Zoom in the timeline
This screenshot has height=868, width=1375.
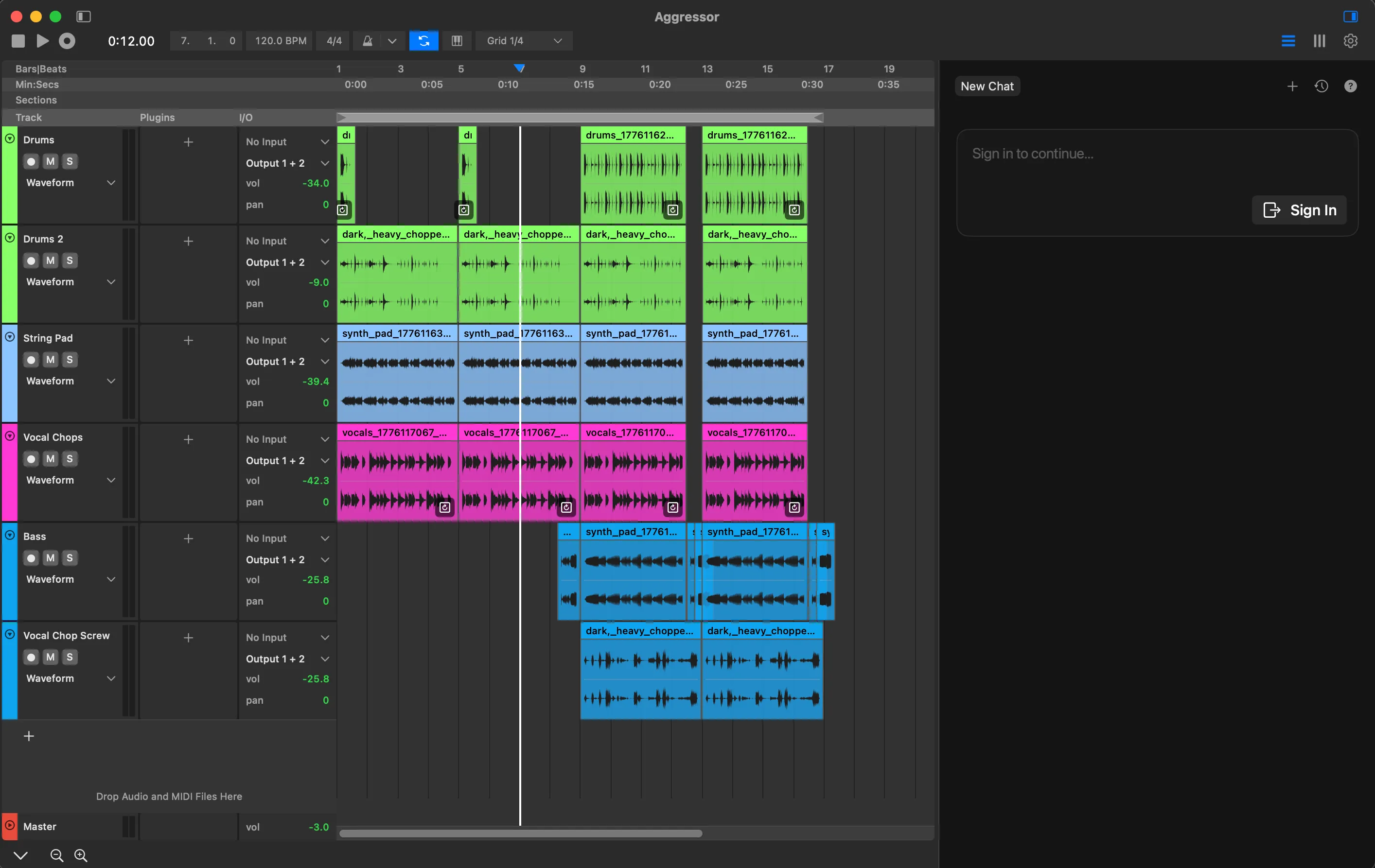81,855
